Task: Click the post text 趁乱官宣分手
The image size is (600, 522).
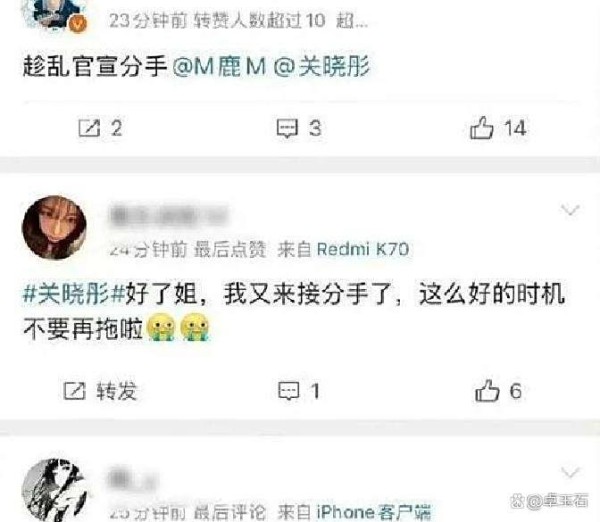Action: click(x=95, y=67)
